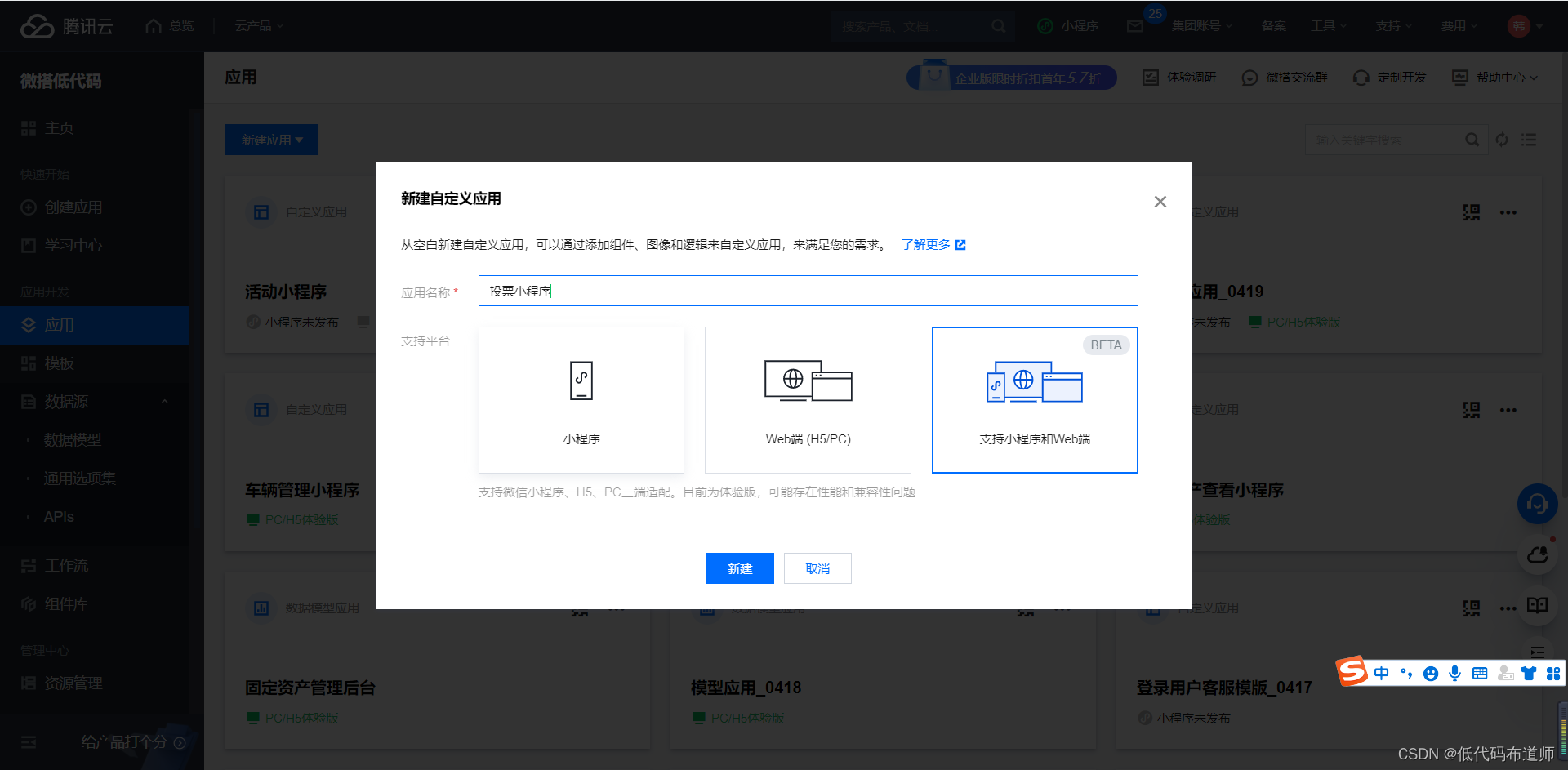1568x770 pixels.
Task: Open 学习中心 in sidebar
Action: coord(95,246)
